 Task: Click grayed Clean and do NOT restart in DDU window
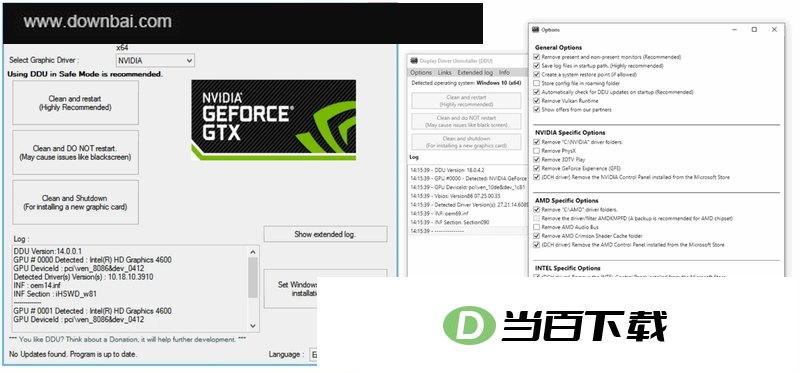tap(466, 121)
